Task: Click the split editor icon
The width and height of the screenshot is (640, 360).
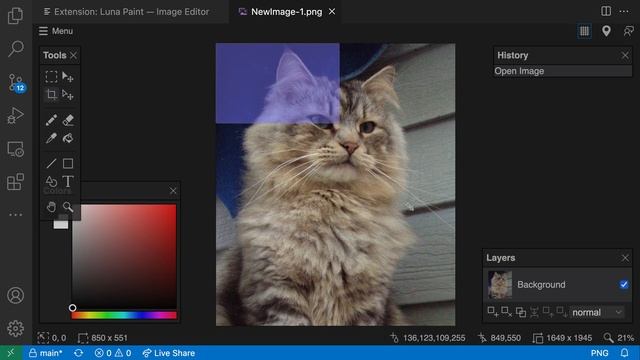Action: click(x=606, y=11)
